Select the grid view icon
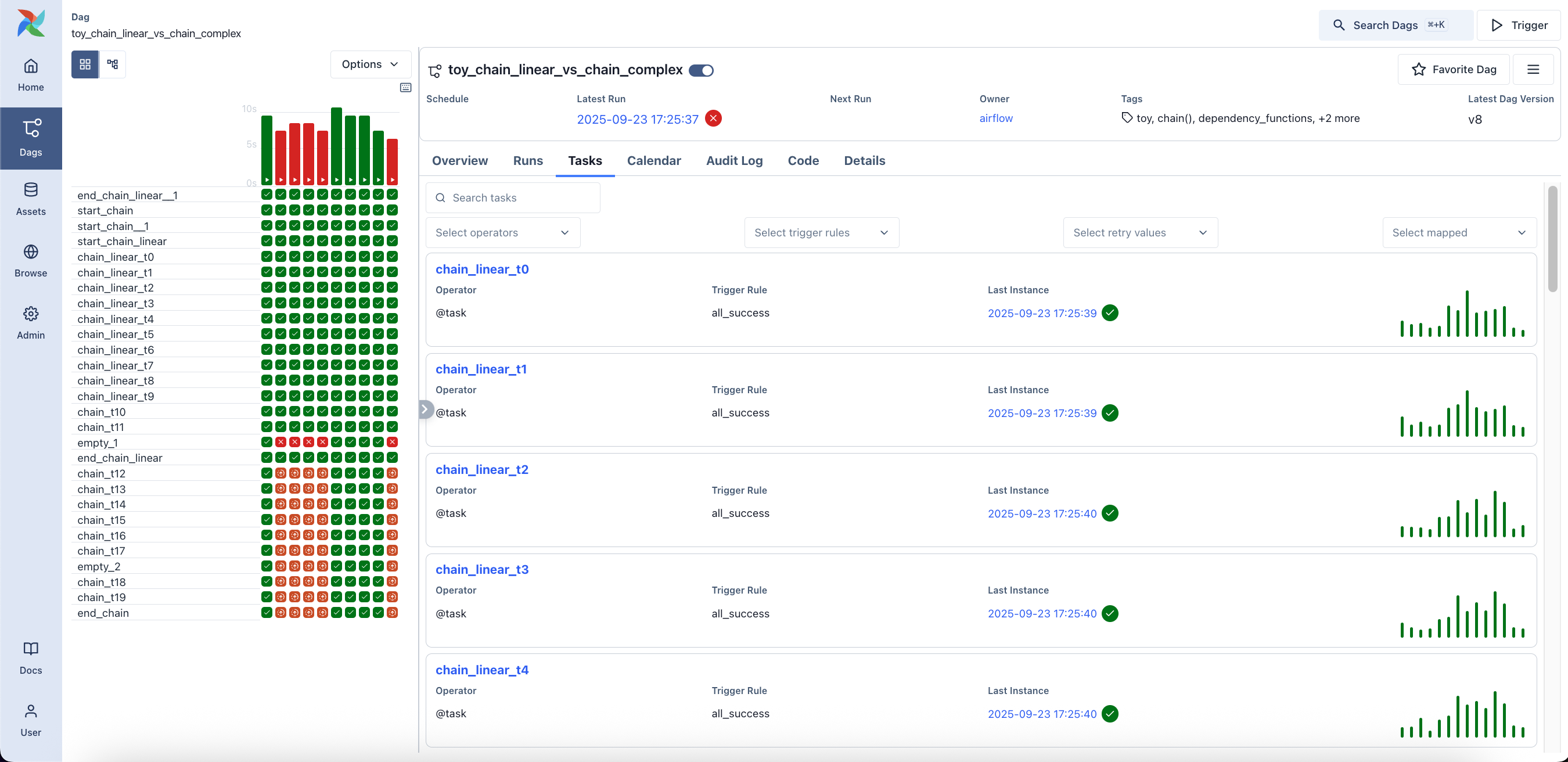This screenshot has height=762, width=1568. click(x=85, y=64)
